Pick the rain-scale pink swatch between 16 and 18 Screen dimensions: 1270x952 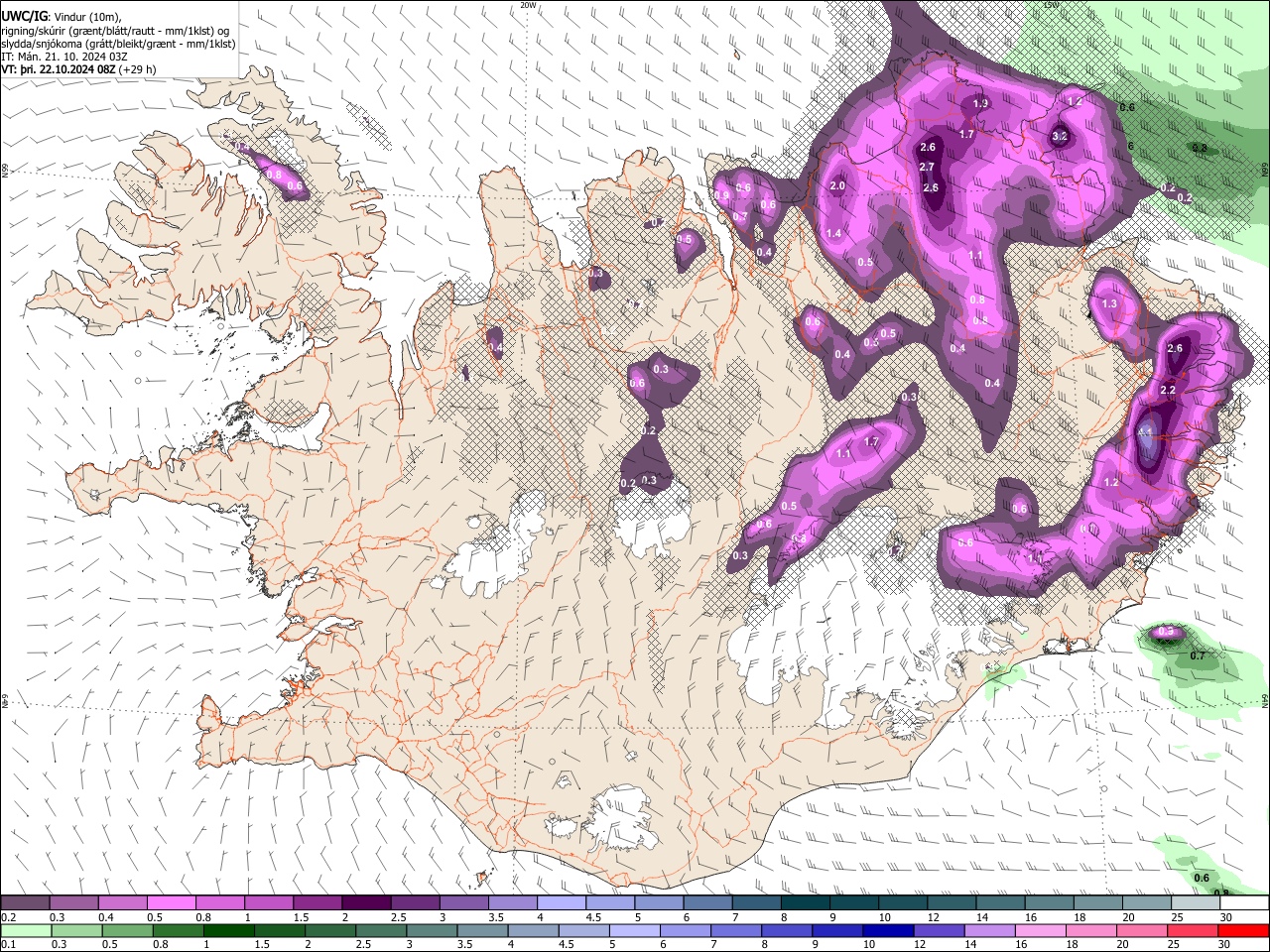(1041, 930)
